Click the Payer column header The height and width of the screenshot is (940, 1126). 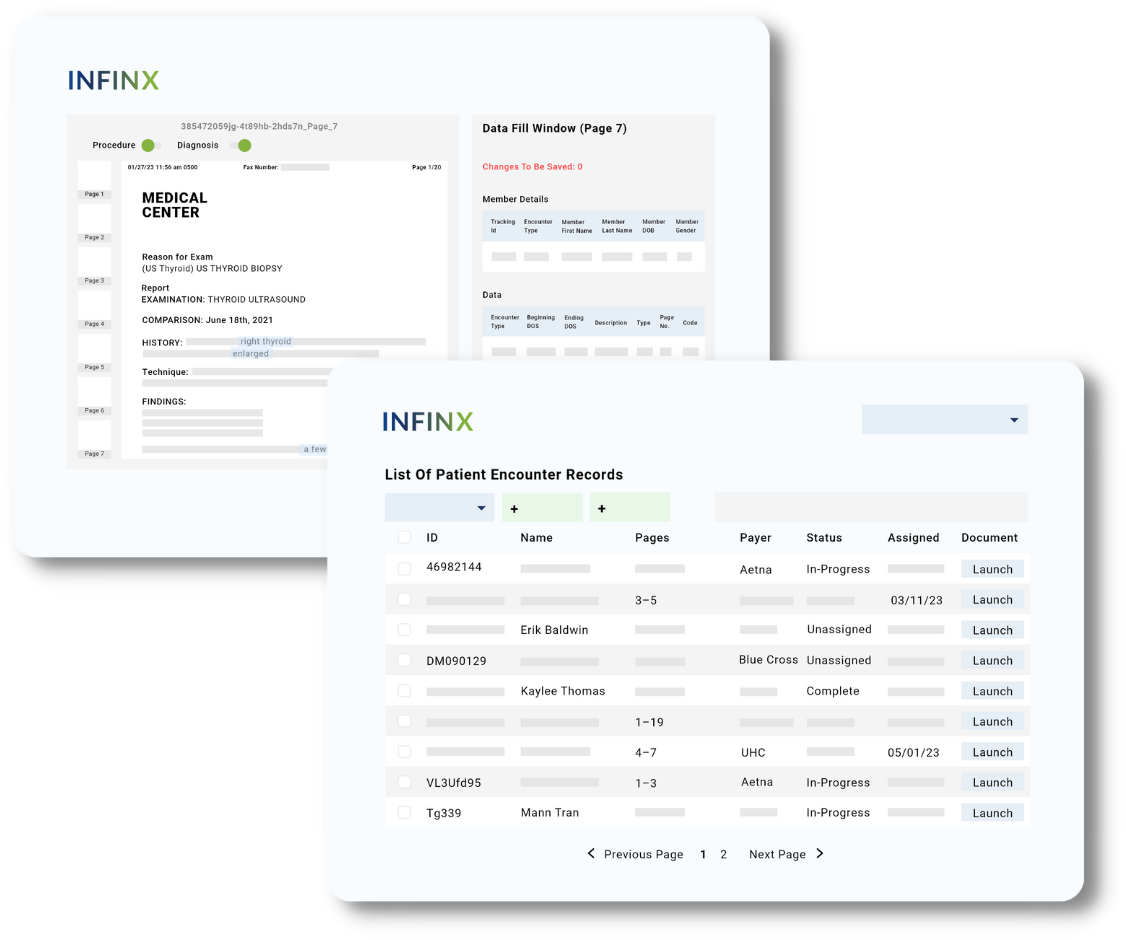pos(755,537)
